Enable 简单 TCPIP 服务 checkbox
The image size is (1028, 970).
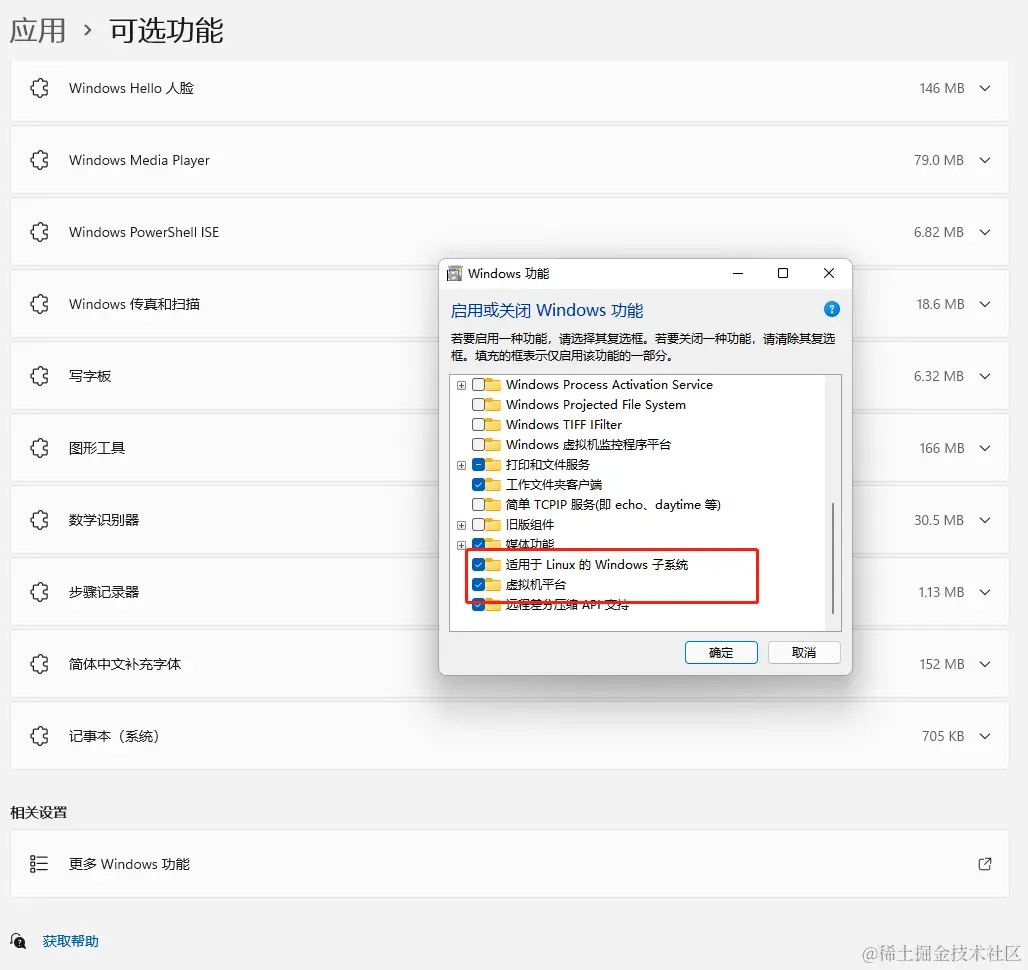(x=479, y=505)
